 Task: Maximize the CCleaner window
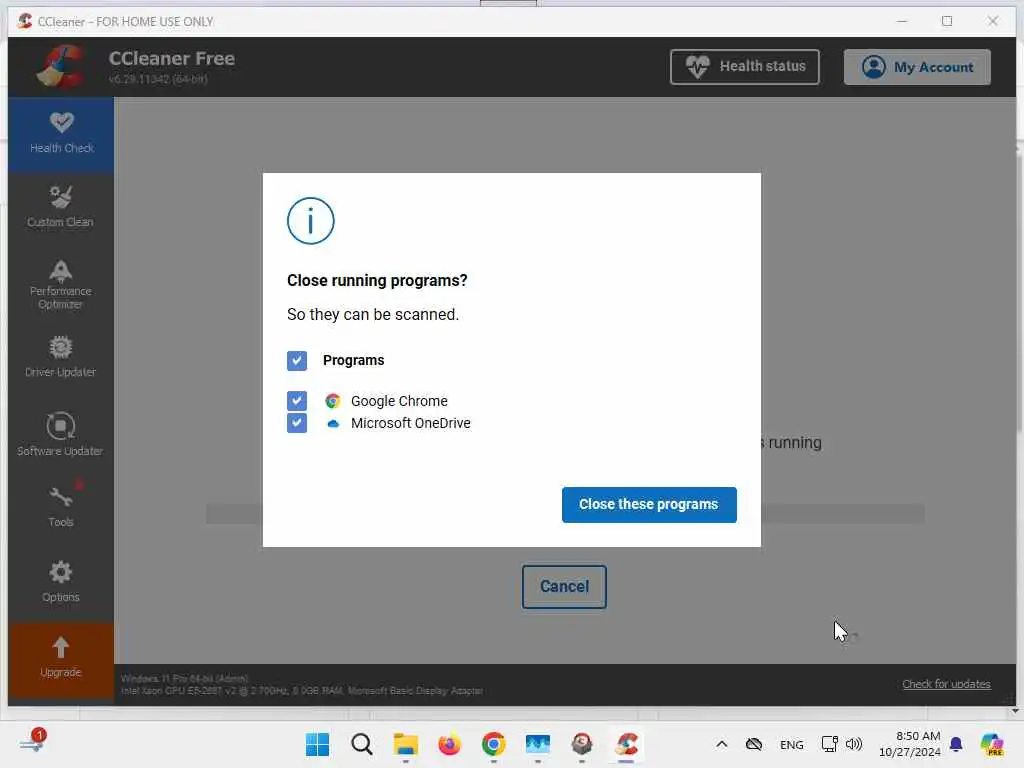point(947,21)
